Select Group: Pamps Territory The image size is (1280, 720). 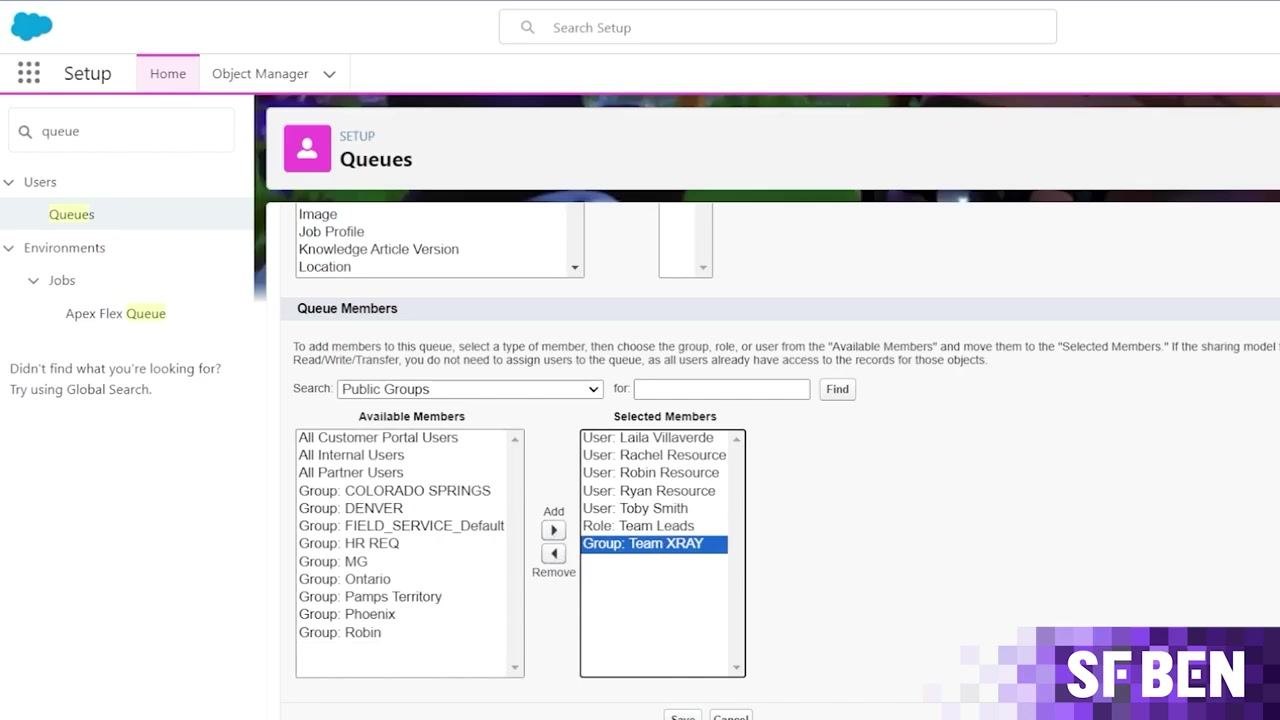(x=370, y=596)
